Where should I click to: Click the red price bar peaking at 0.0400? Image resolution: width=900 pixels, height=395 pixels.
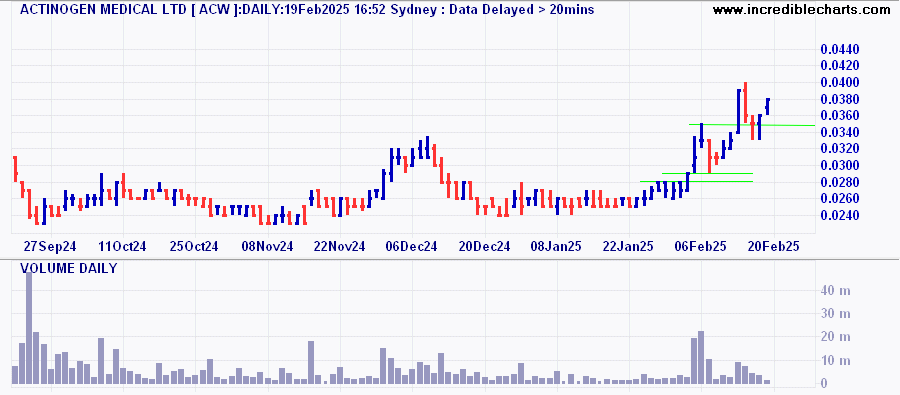(x=745, y=103)
